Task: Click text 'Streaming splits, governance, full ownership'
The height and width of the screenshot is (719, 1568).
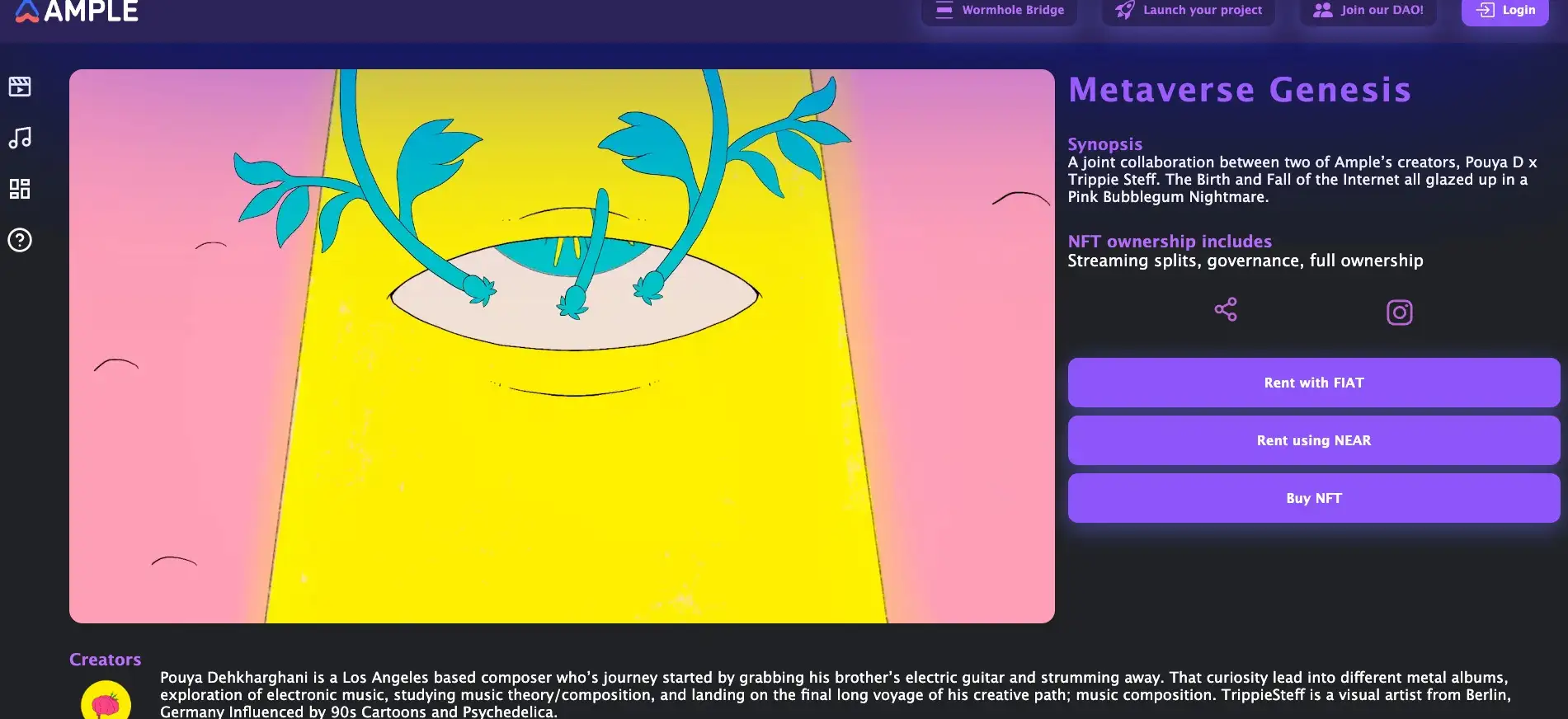Action: pos(1245,261)
